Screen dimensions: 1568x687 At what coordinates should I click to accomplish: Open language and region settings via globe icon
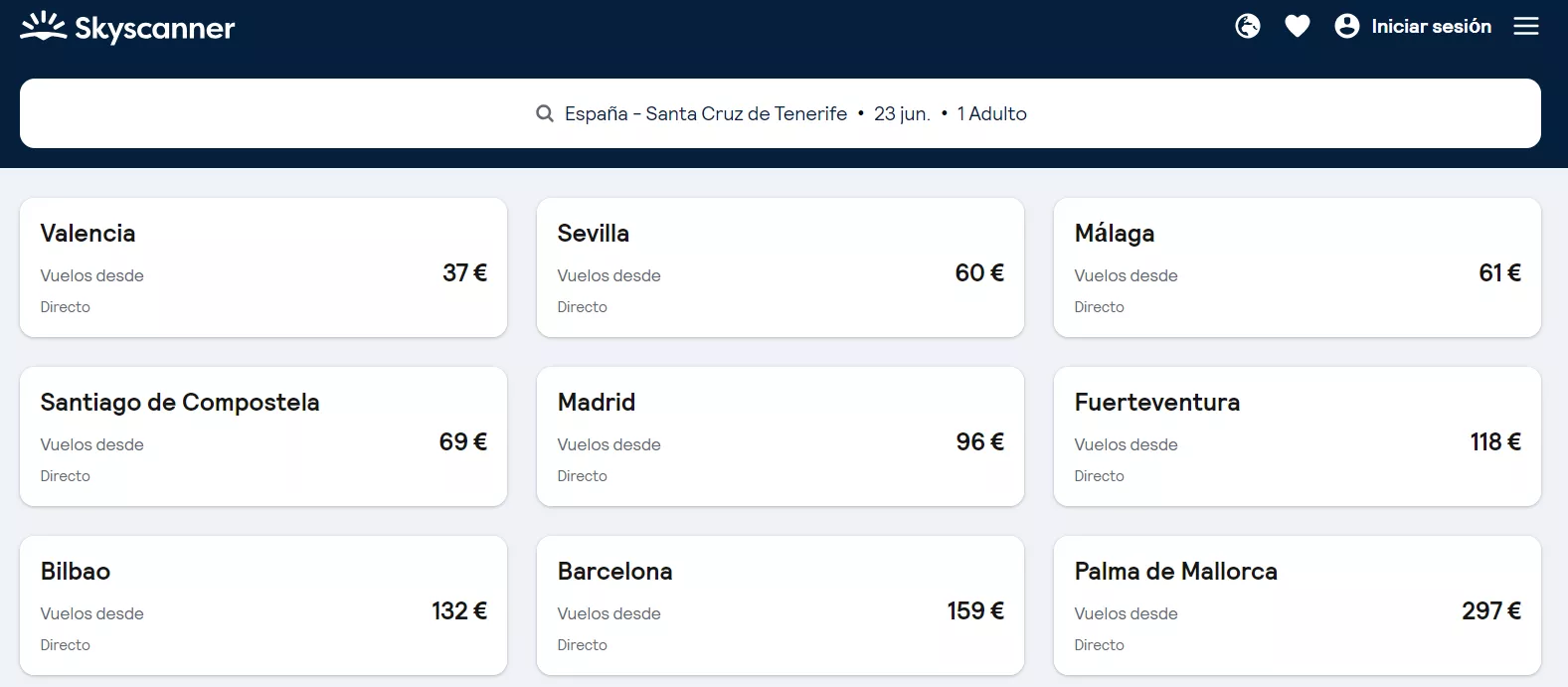(1247, 26)
